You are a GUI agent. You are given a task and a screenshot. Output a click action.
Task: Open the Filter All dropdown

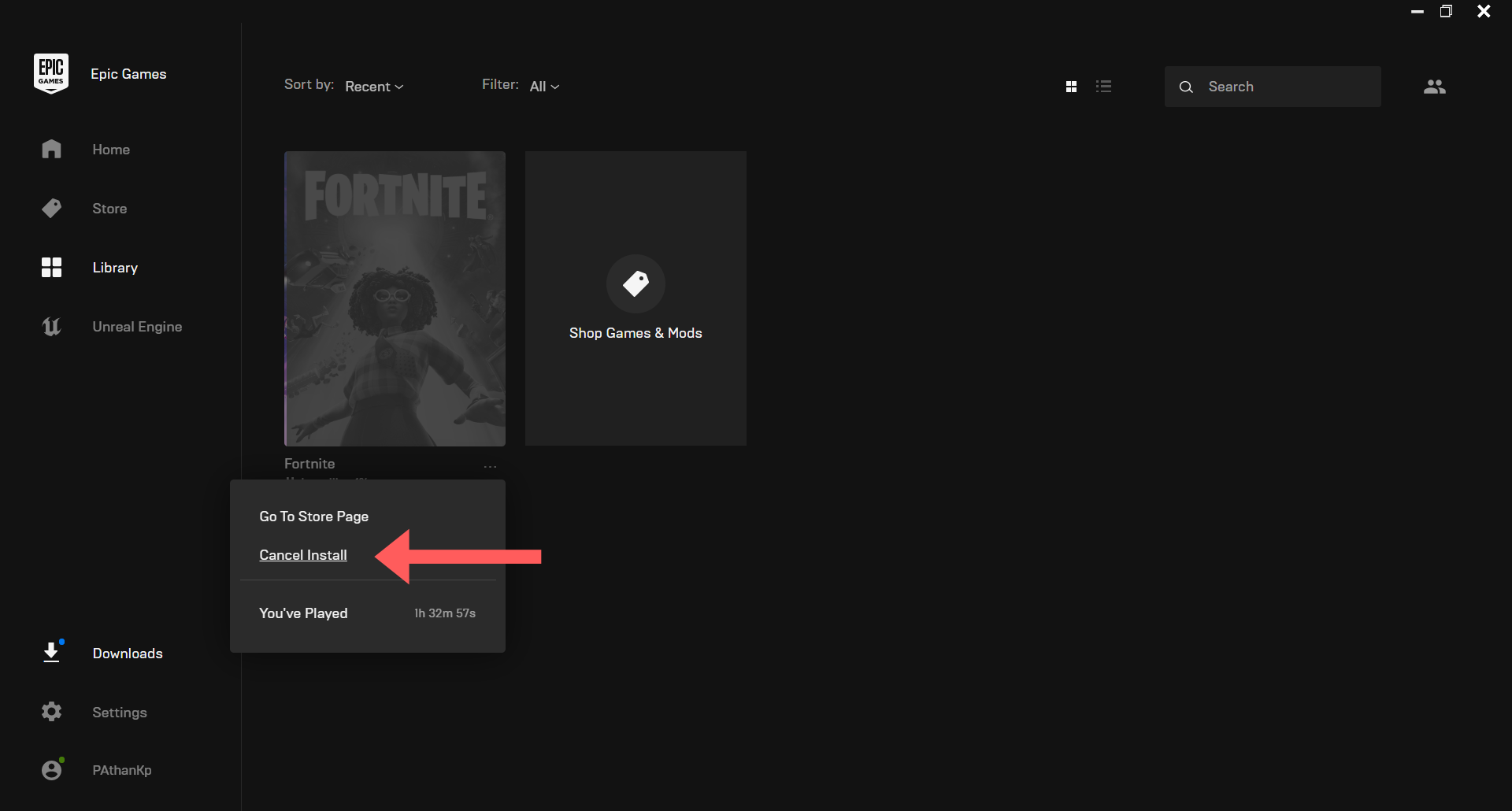coord(544,86)
